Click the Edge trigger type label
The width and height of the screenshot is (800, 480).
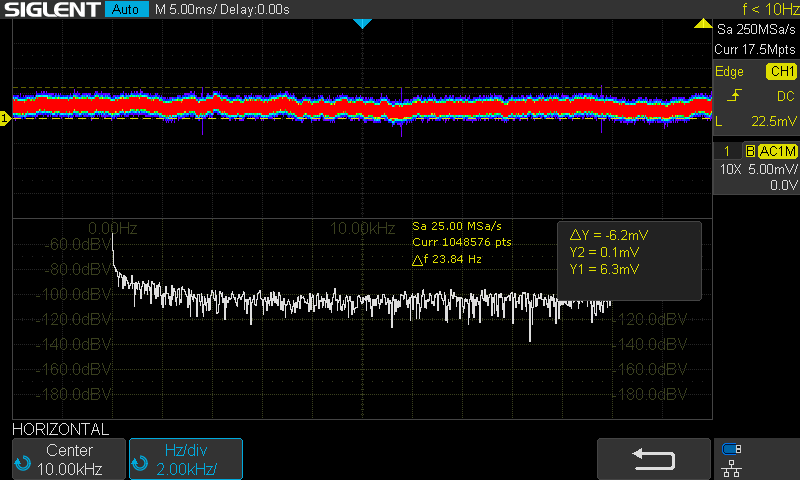(x=729, y=71)
